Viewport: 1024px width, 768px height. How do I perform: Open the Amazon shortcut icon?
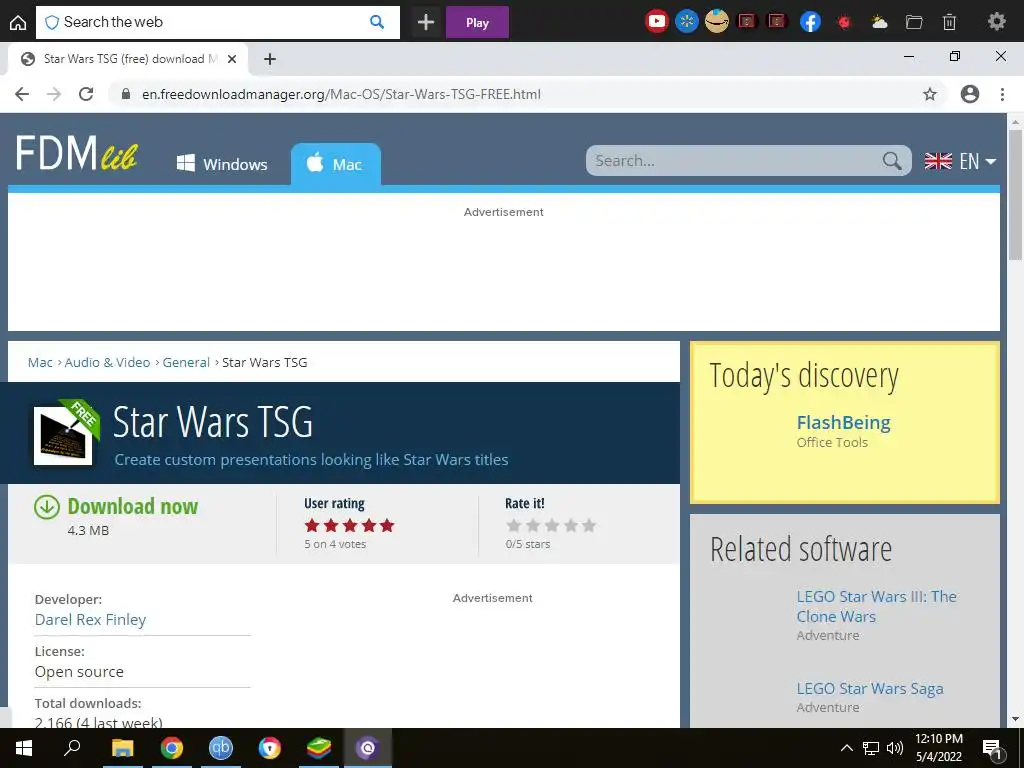(716, 22)
